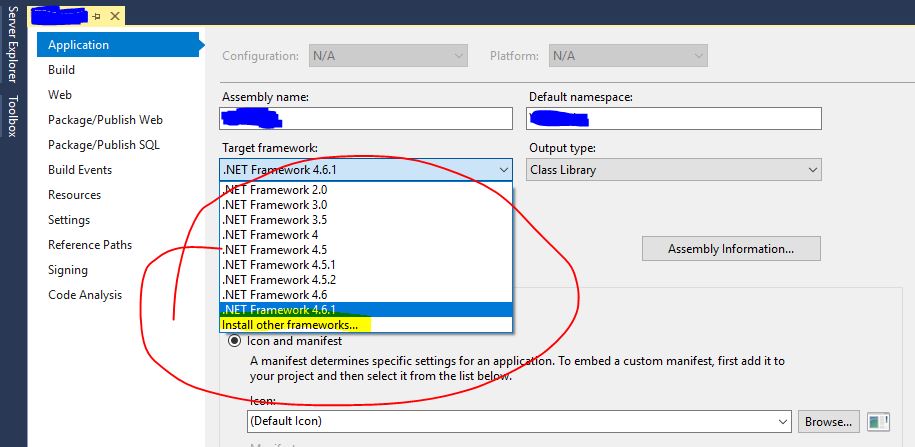Choose .NET Framework 3.5 from list
The width and height of the screenshot is (915, 447).
click(x=366, y=220)
